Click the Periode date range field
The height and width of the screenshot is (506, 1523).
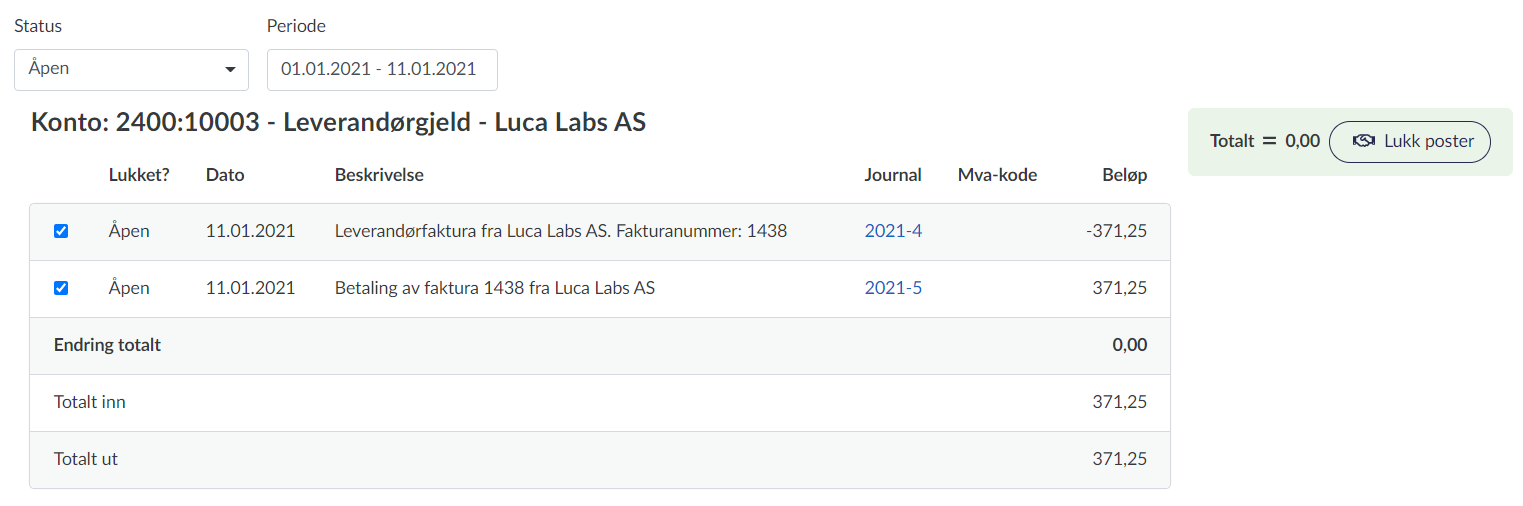pos(381,70)
